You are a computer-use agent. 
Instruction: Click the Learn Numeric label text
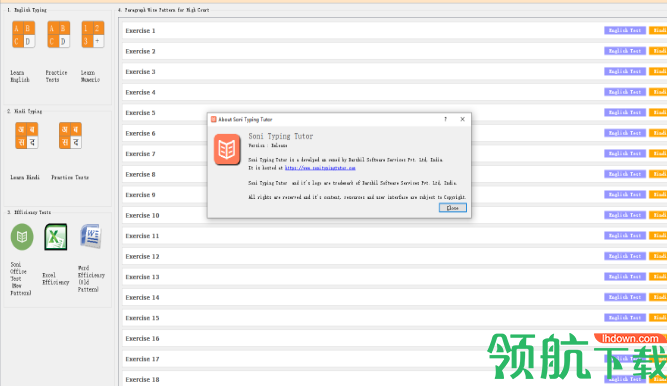point(90,76)
